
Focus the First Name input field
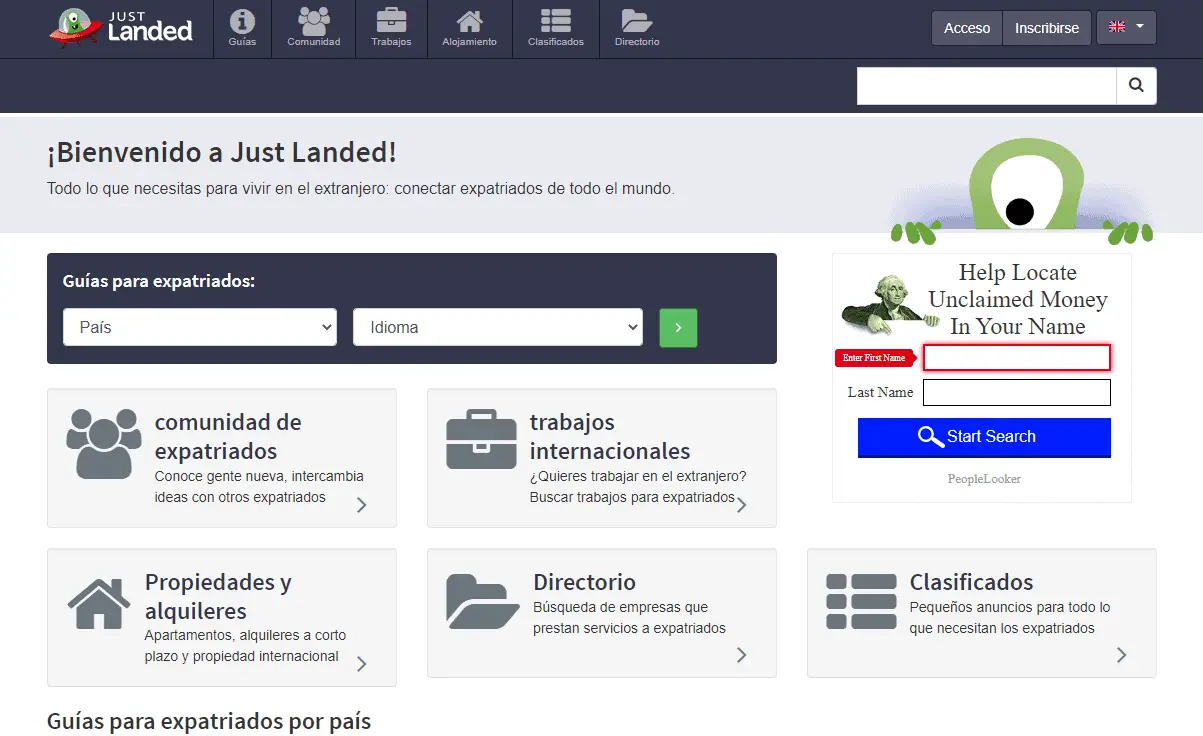click(1017, 357)
